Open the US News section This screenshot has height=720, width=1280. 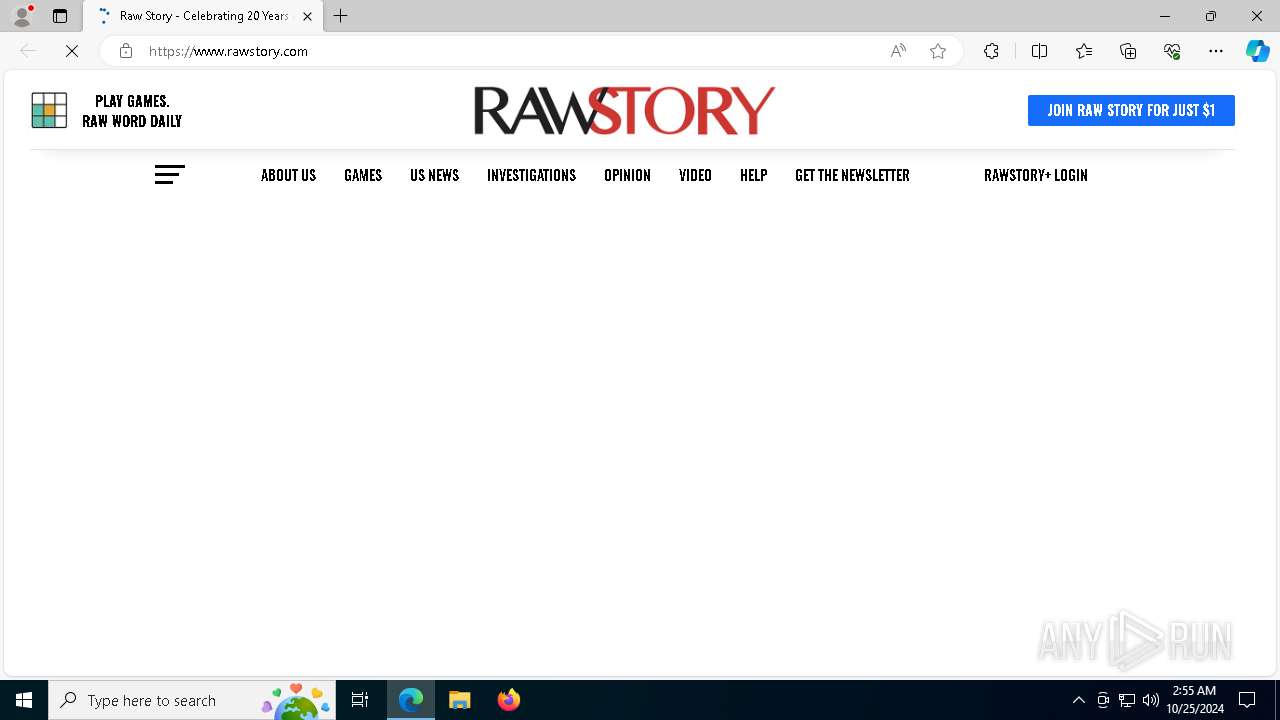point(434,175)
